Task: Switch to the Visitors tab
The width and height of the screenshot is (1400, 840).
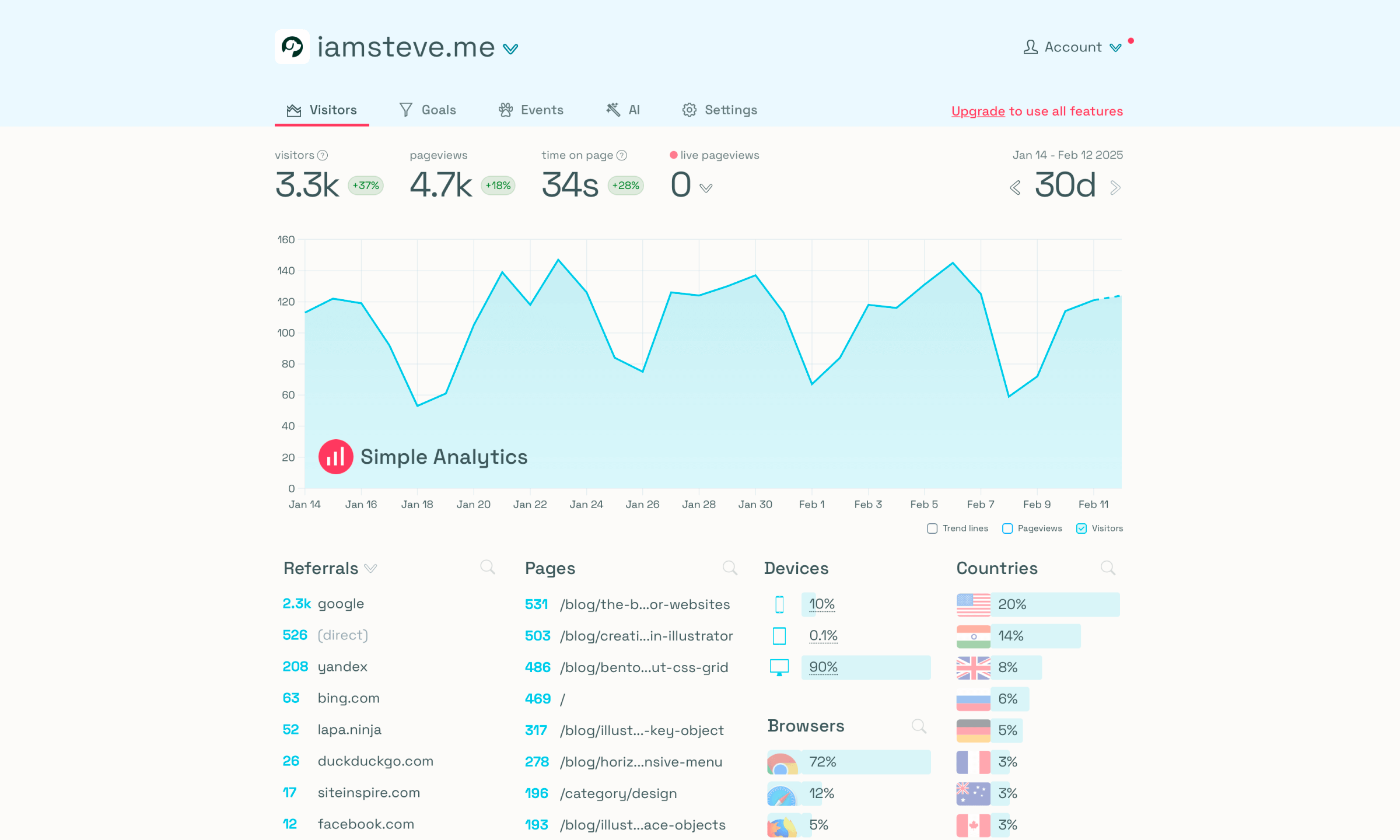Action: pos(322,110)
